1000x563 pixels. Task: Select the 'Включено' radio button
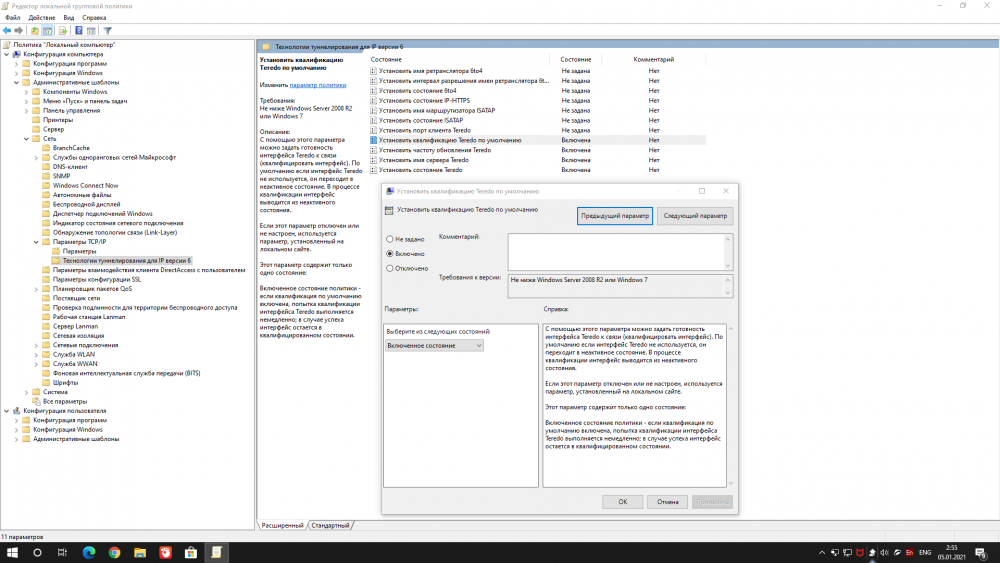point(390,254)
